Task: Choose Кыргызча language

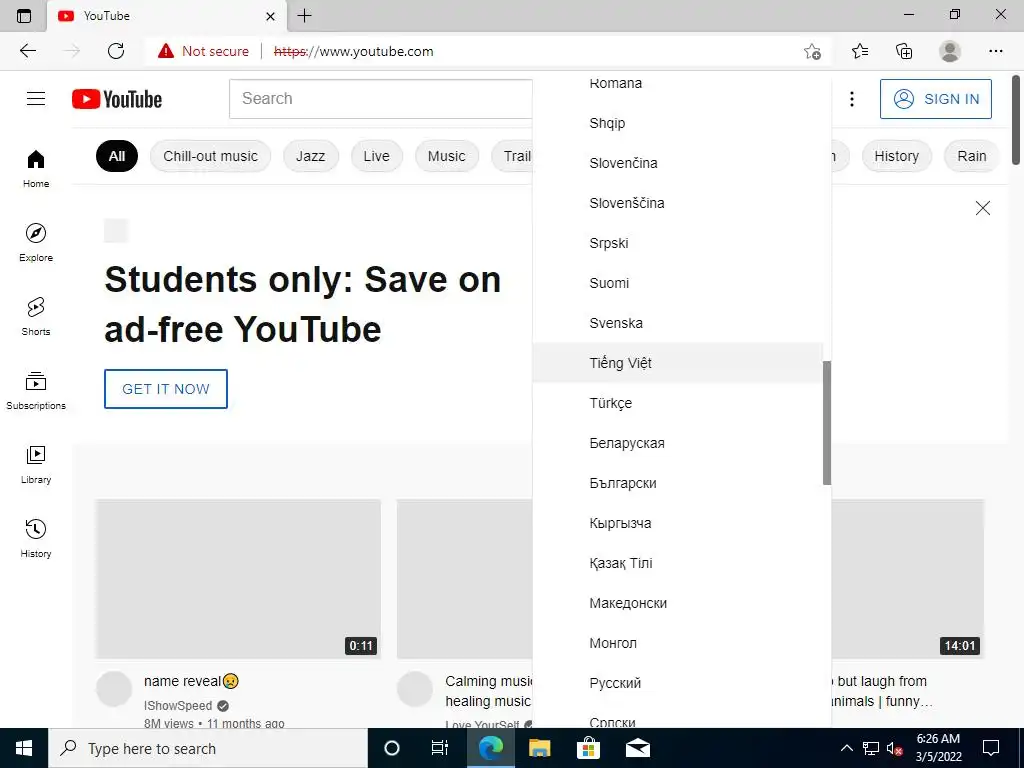Action: [677, 523]
